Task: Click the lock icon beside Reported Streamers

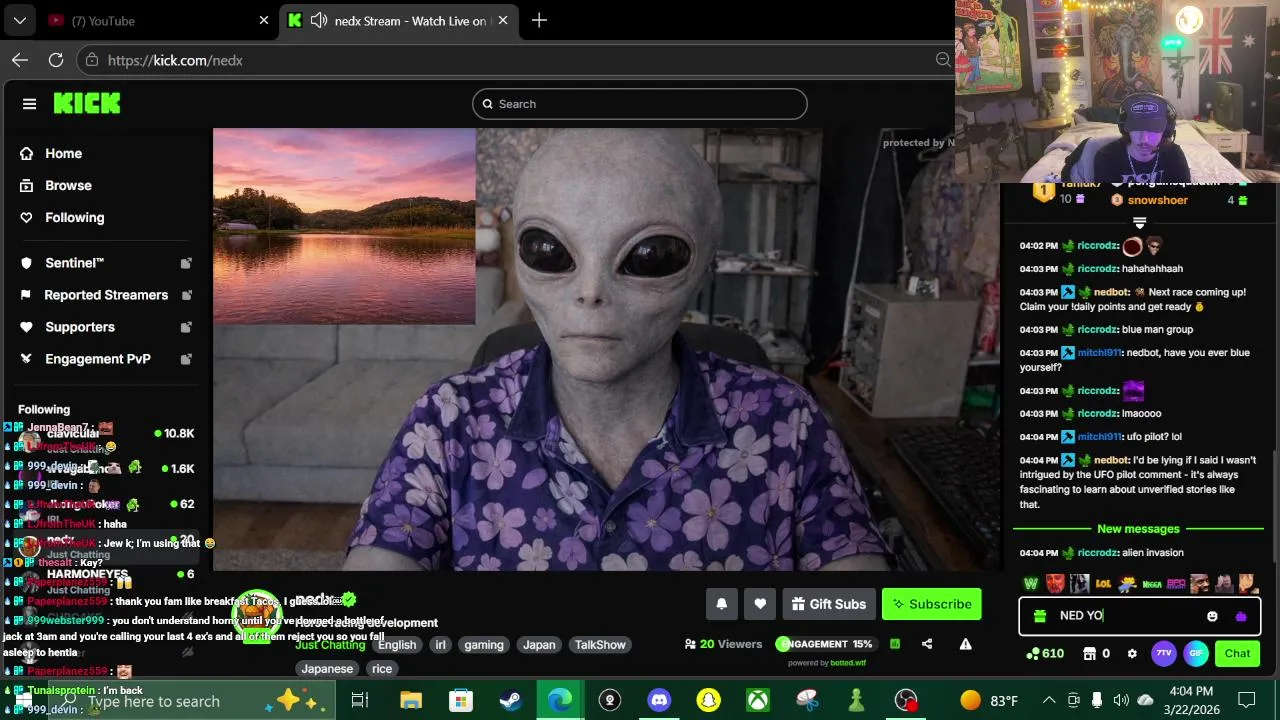Action: pos(186,295)
